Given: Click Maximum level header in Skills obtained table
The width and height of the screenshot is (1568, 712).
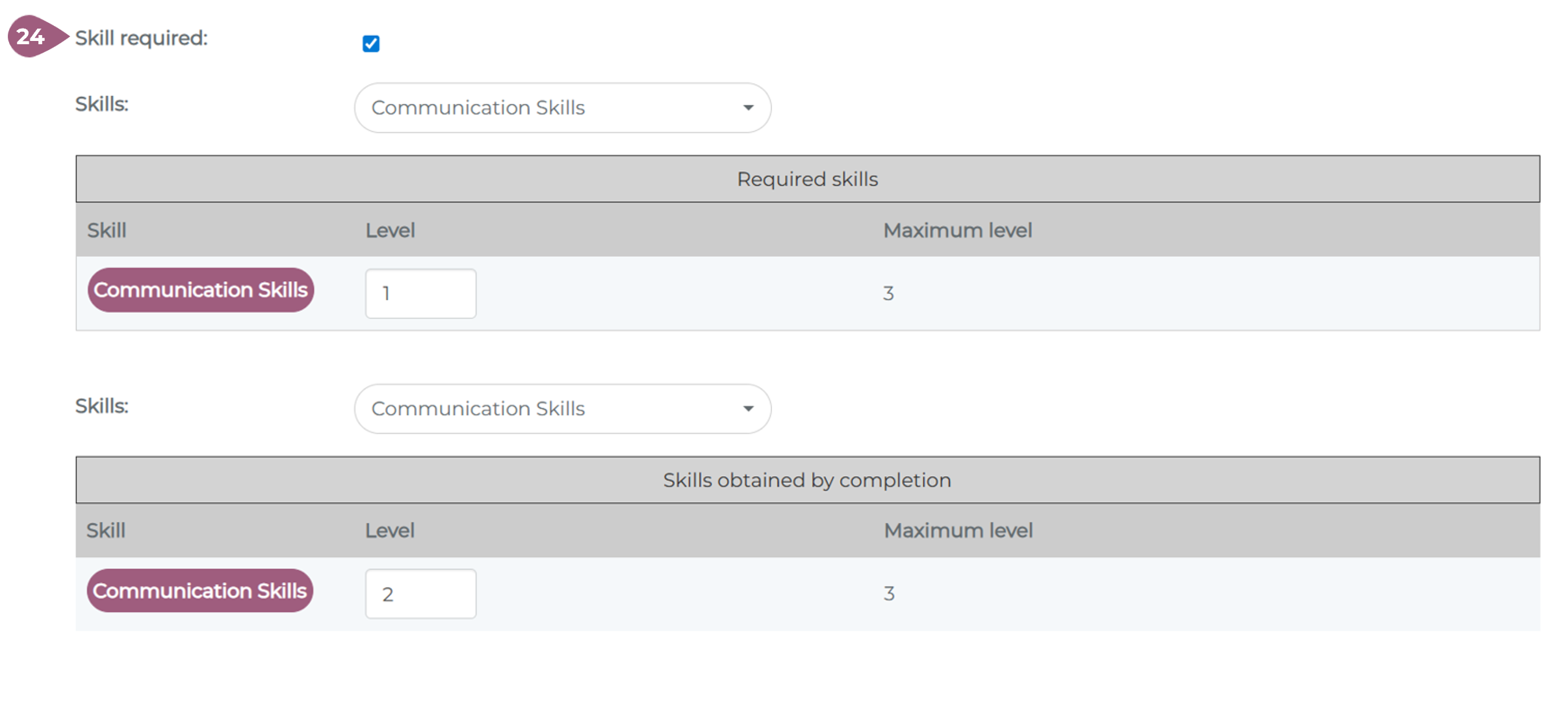Looking at the screenshot, I should point(958,531).
